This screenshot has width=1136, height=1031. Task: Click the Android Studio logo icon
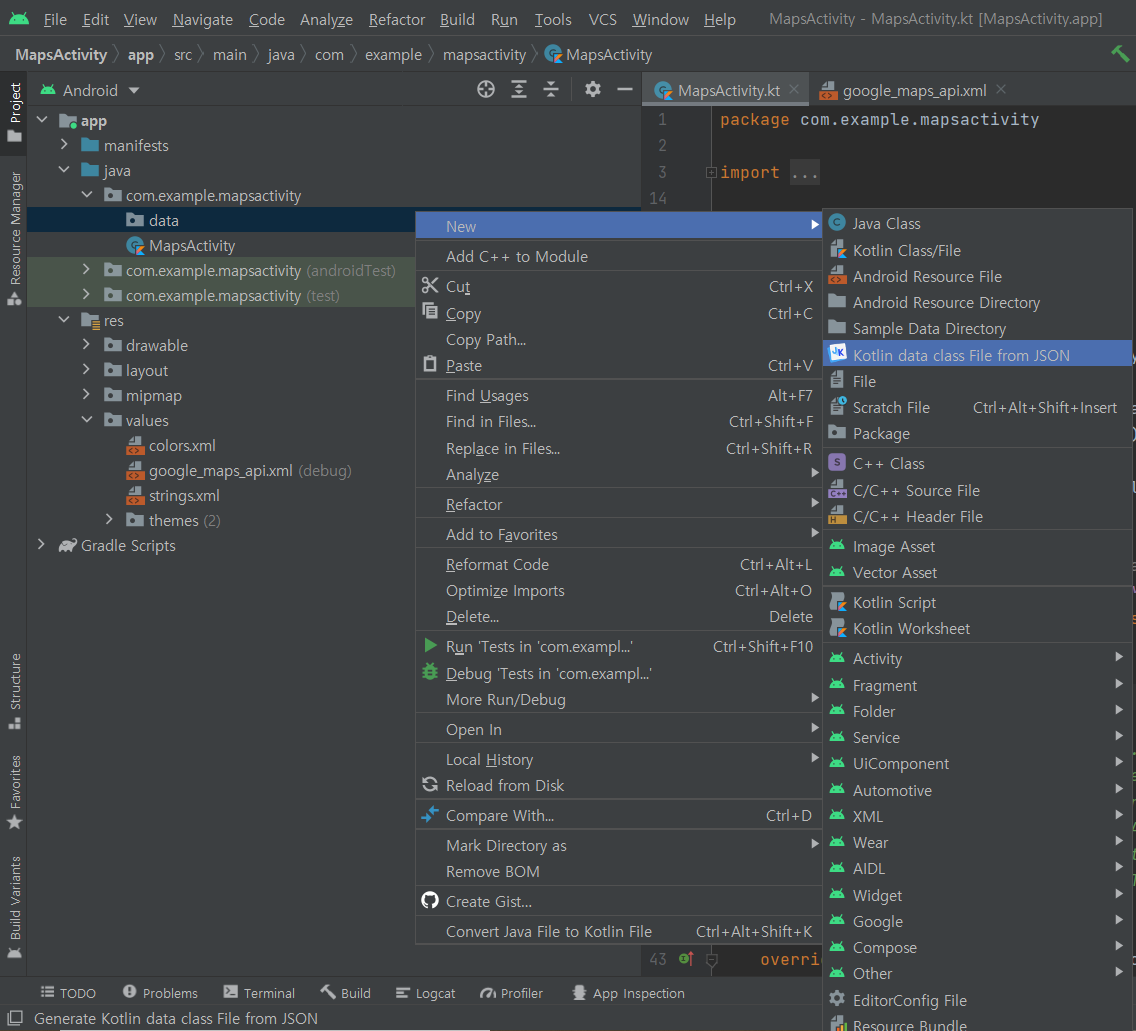pyautogui.click(x=19, y=19)
